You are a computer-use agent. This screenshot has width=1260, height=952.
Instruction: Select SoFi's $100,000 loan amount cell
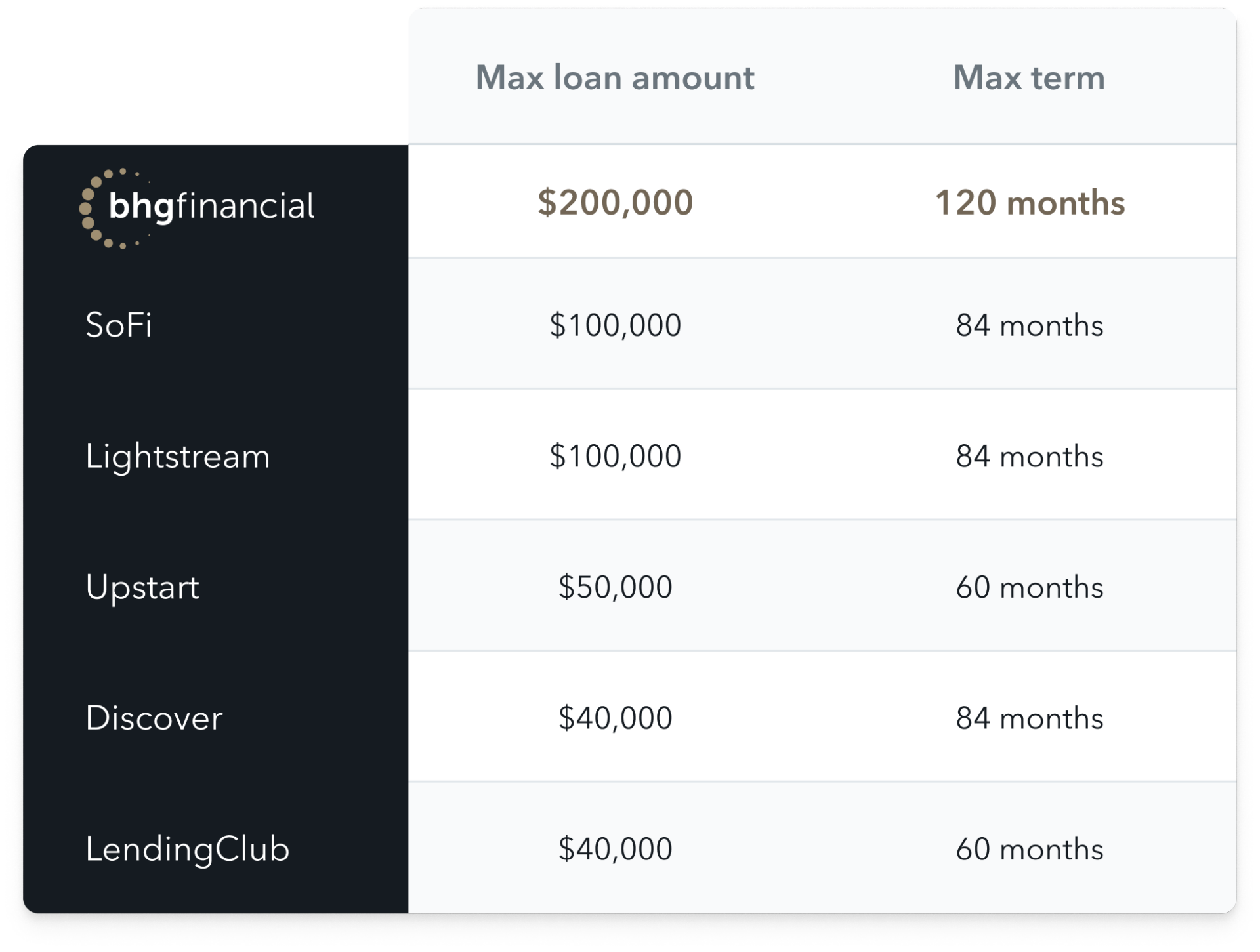[615, 325]
